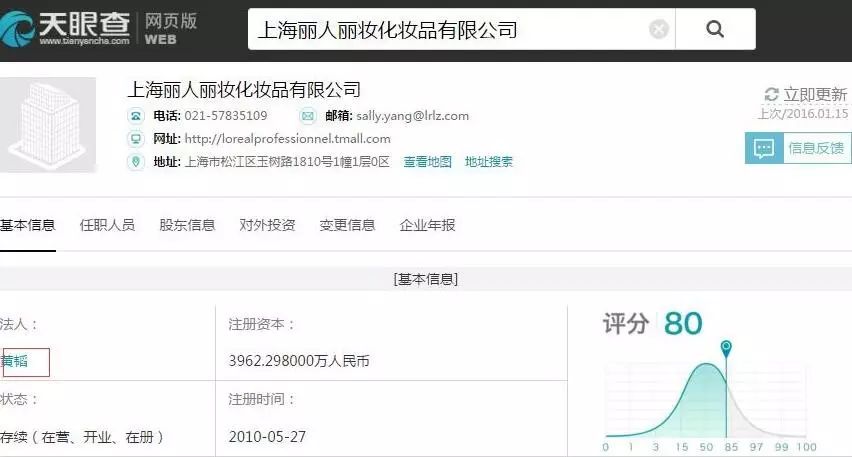The width and height of the screenshot is (852, 457).
Task: Click the 立即更新 refresh icon
Action: coord(771,95)
